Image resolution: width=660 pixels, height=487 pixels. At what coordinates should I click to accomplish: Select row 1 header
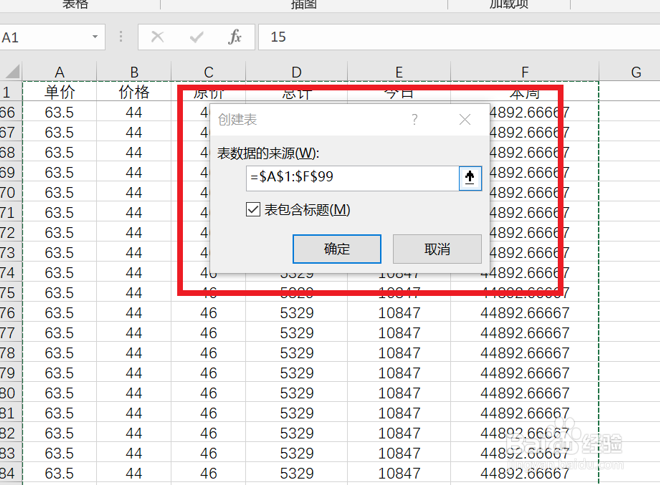tap(11, 92)
